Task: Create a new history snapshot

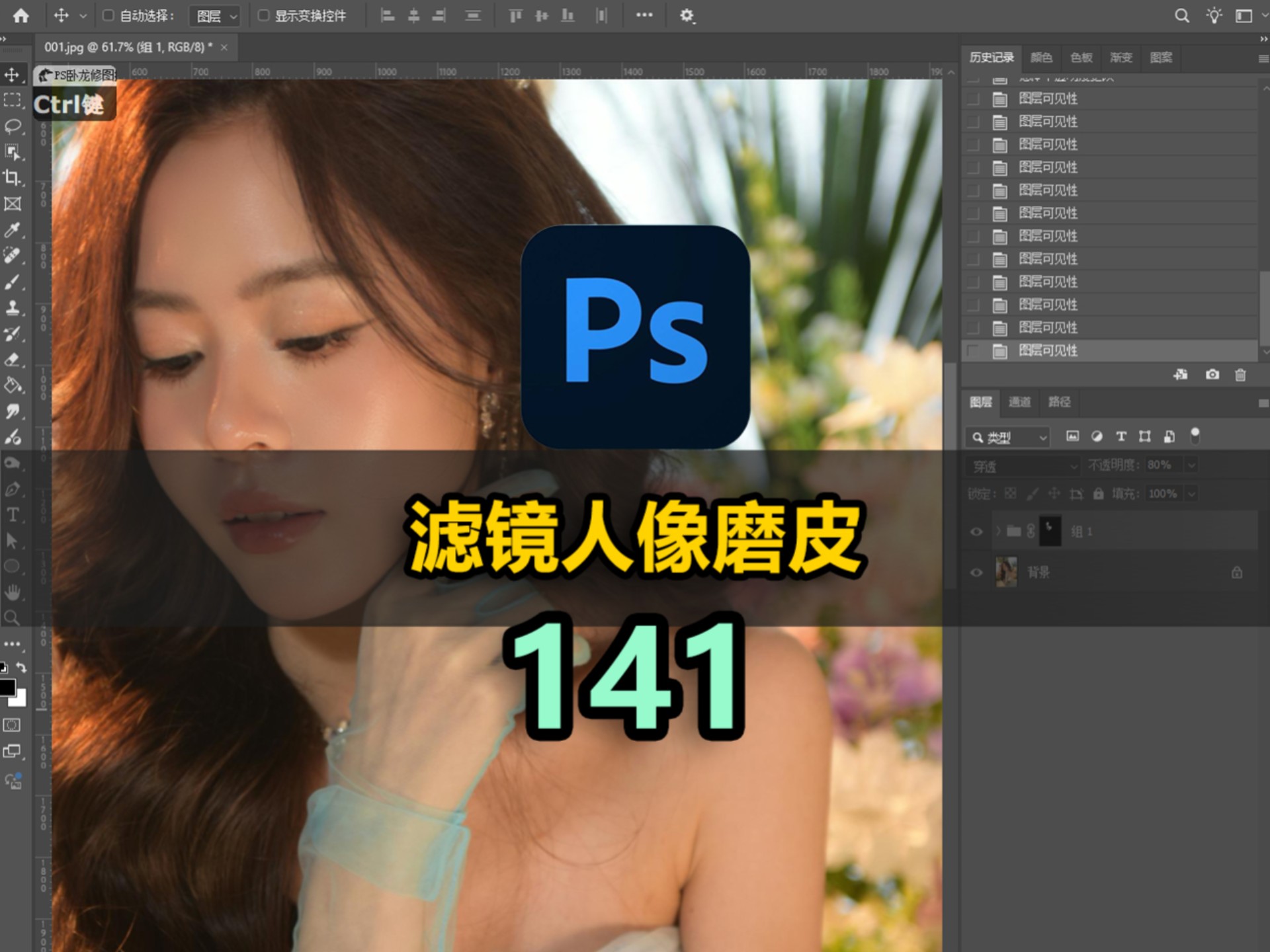Action: point(1212,375)
